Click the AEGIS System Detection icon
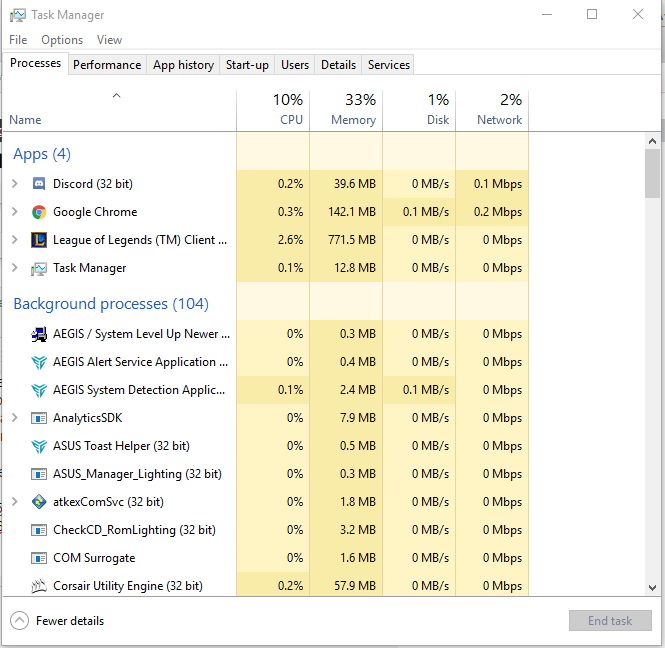This screenshot has width=665, height=648. (39, 391)
